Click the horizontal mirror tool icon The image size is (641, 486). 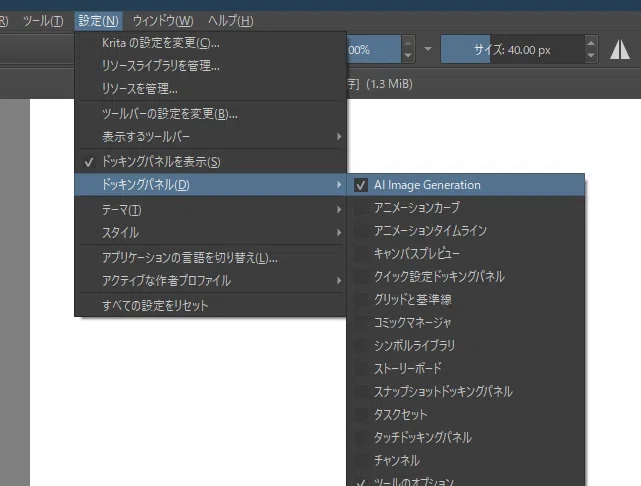pyautogui.click(x=620, y=50)
